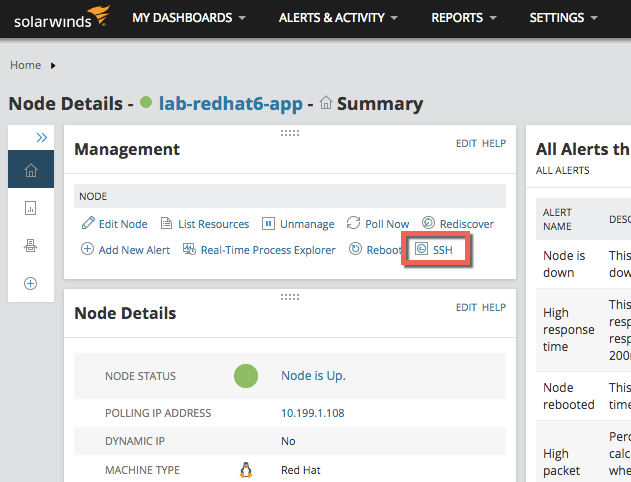
Task: Open the Settings menu
Action: point(563,18)
